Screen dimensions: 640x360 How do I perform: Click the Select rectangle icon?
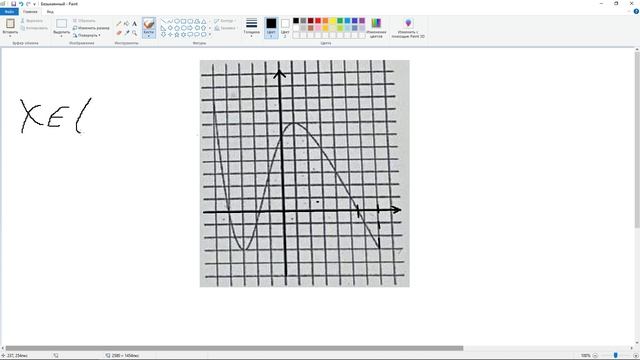coord(62,24)
